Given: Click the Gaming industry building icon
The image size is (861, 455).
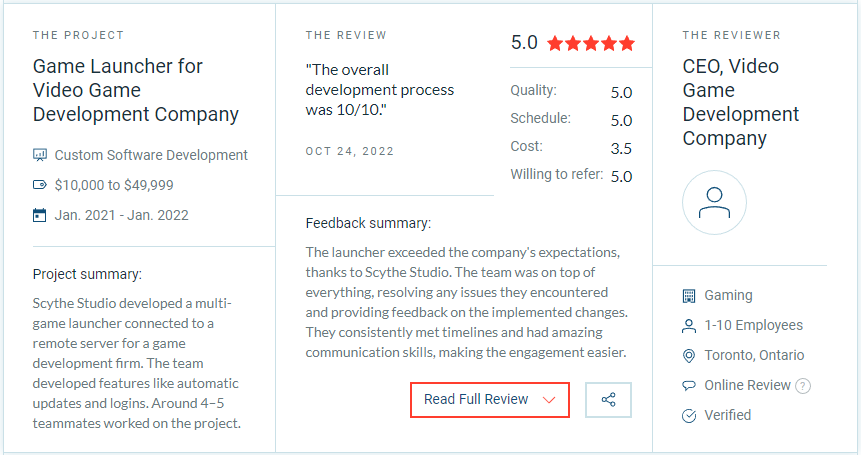Looking at the screenshot, I should point(689,296).
